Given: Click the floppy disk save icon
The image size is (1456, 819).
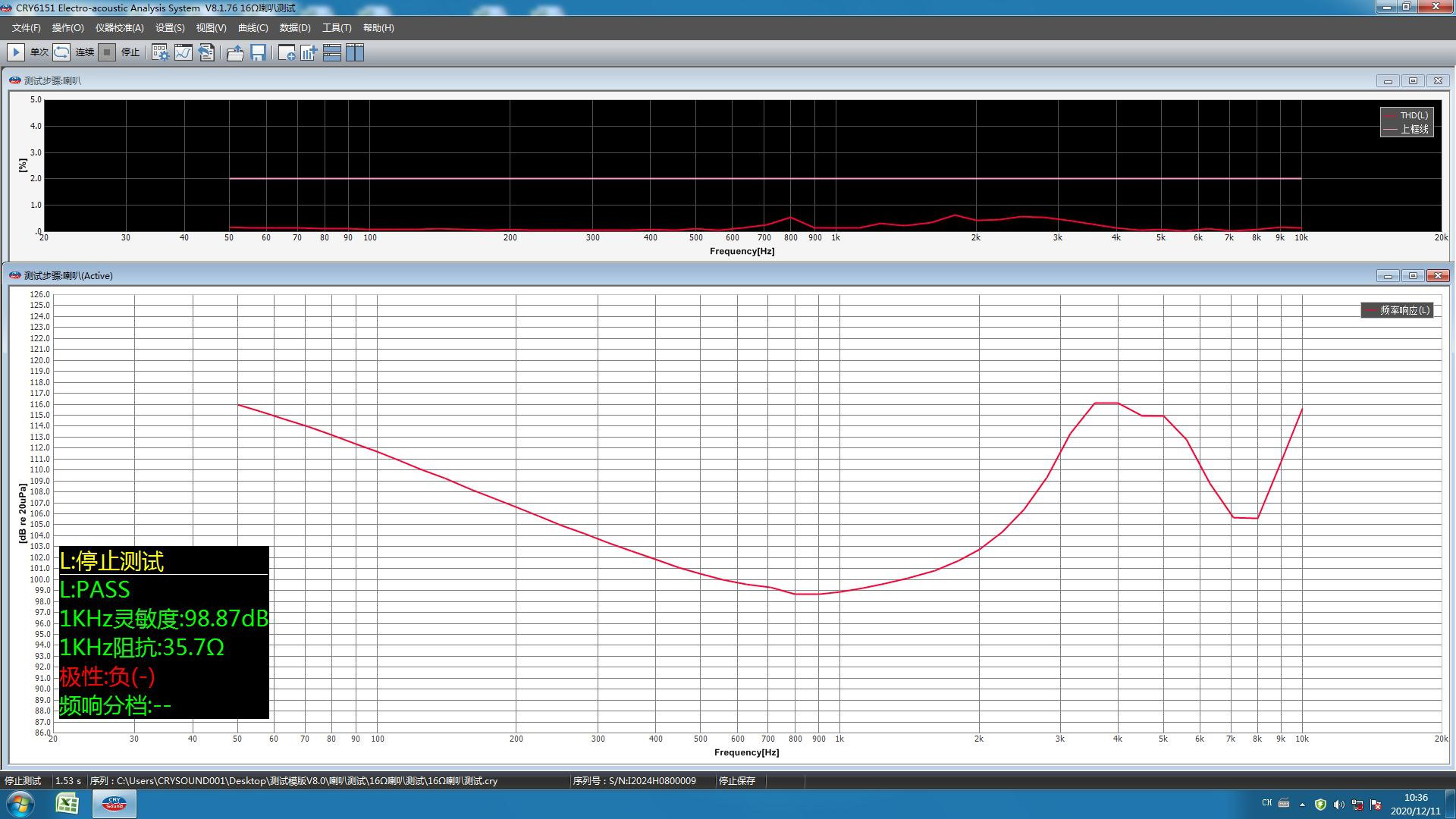Looking at the screenshot, I should pyautogui.click(x=258, y=52).
